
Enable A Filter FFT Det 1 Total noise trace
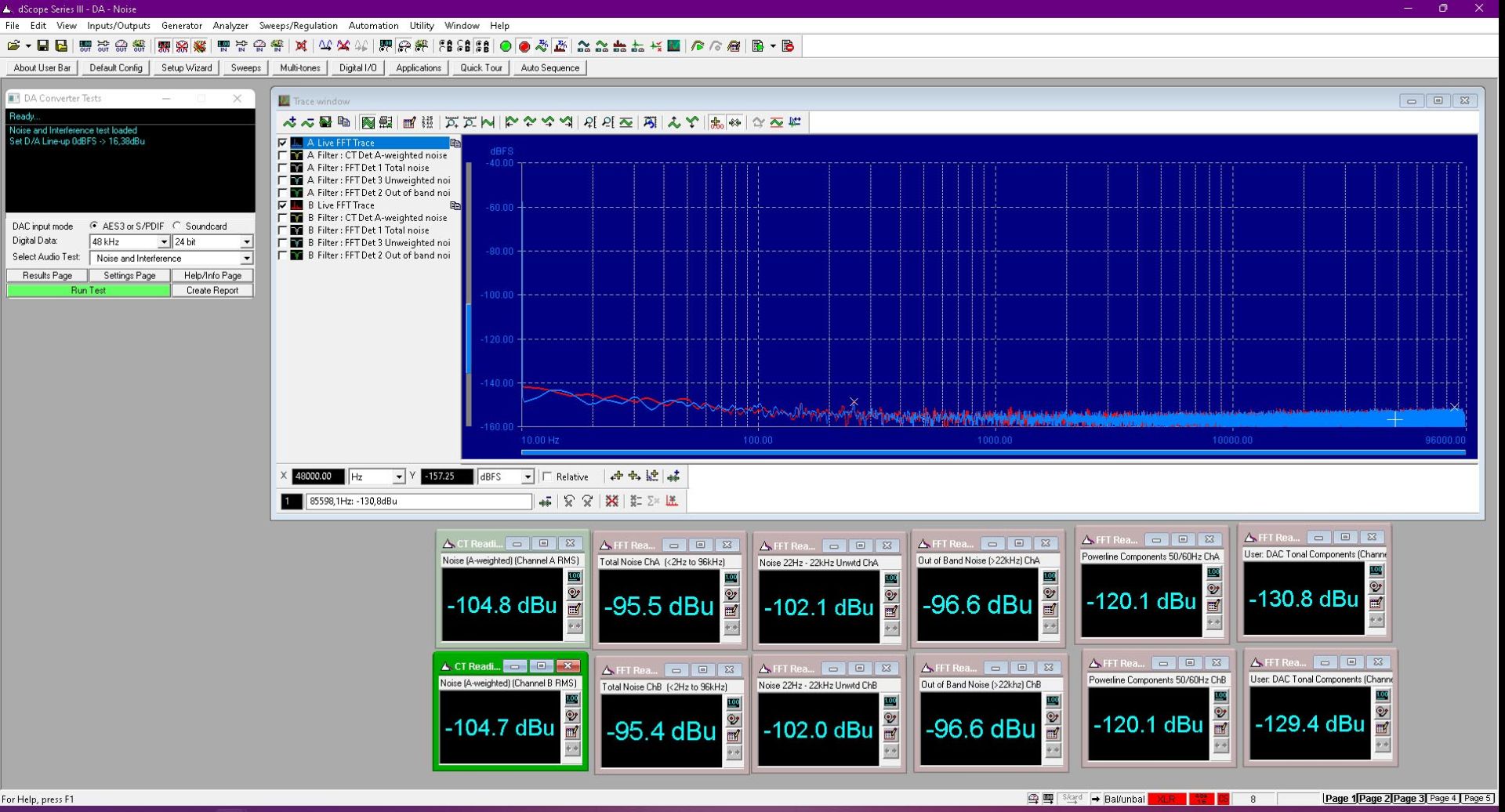coord(283,169)
